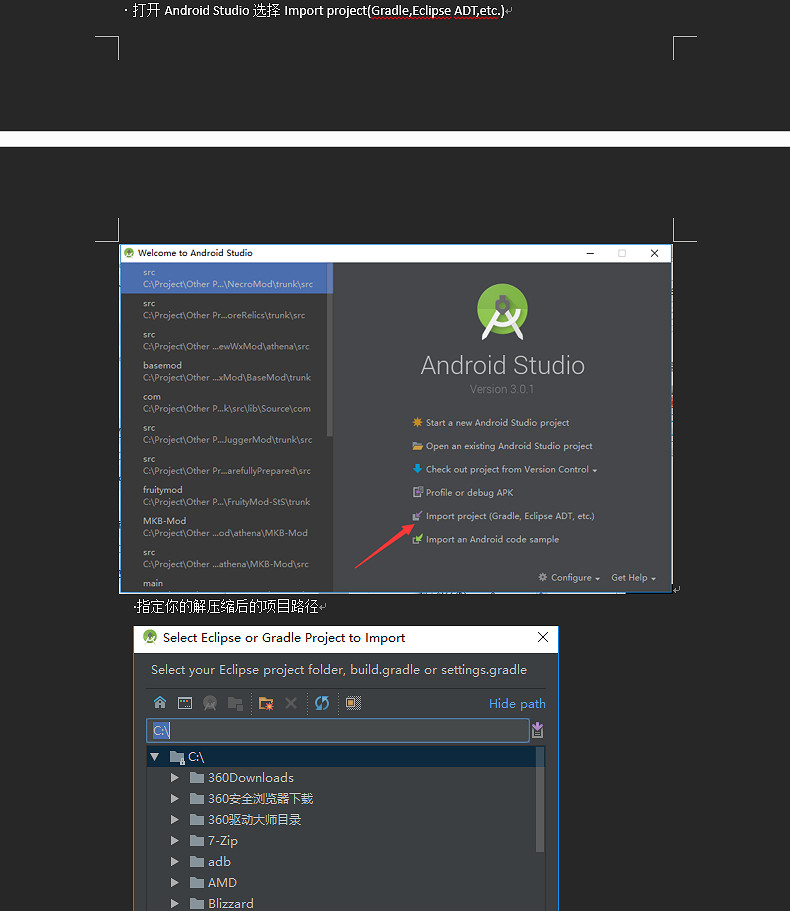
Task: Refresh the file tree via the toolbar
Action: pos(322,703)
